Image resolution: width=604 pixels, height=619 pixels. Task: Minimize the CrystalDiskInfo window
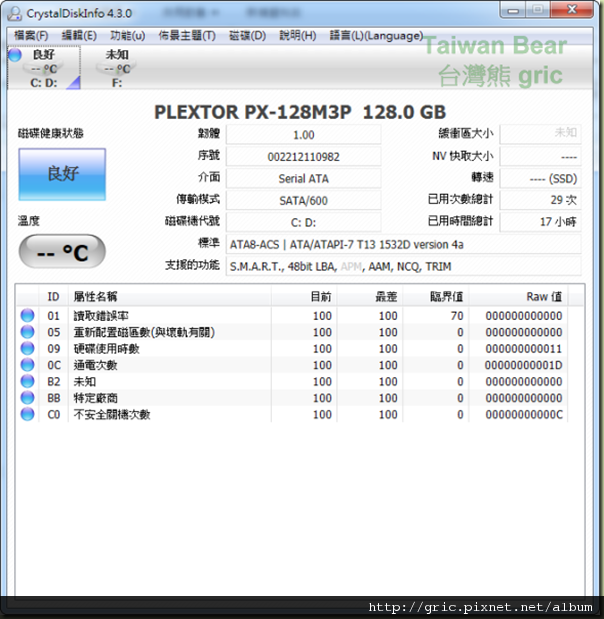[x=513, y=9]
